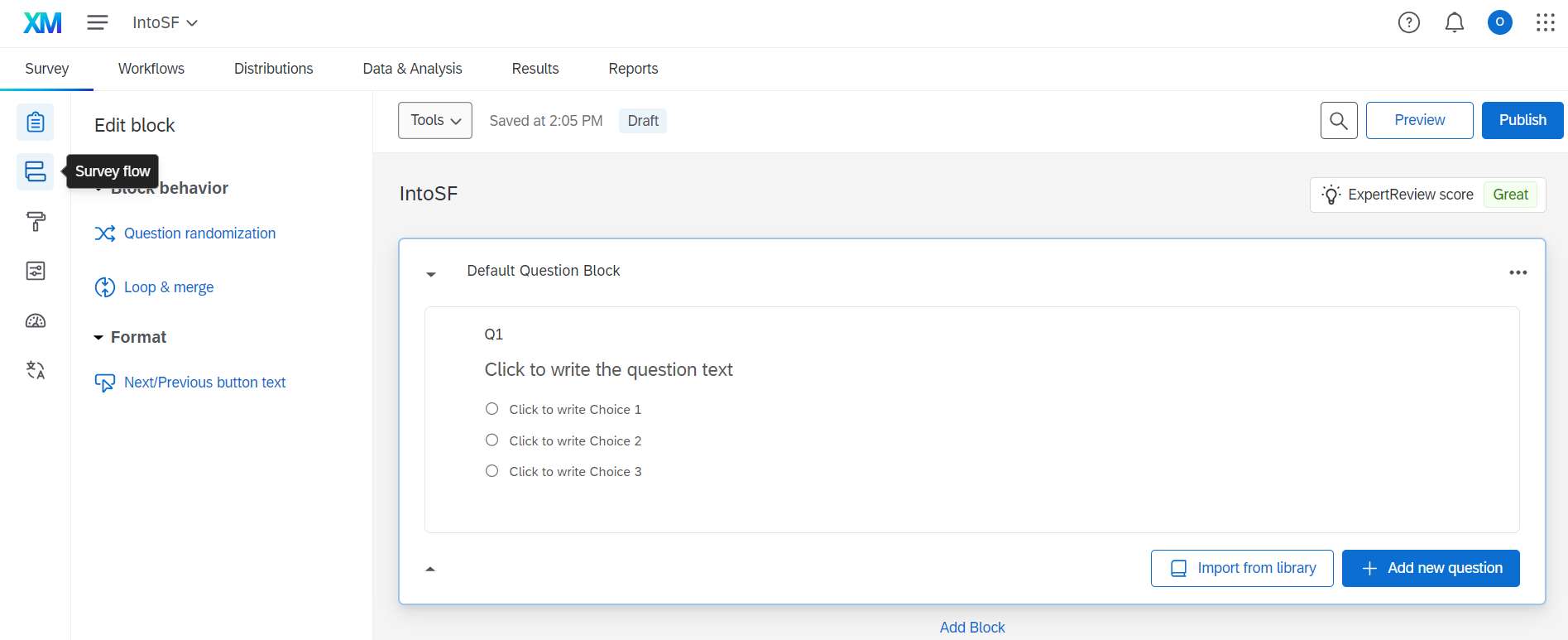Open the help question mark icon

click(x=1409, y=22)
